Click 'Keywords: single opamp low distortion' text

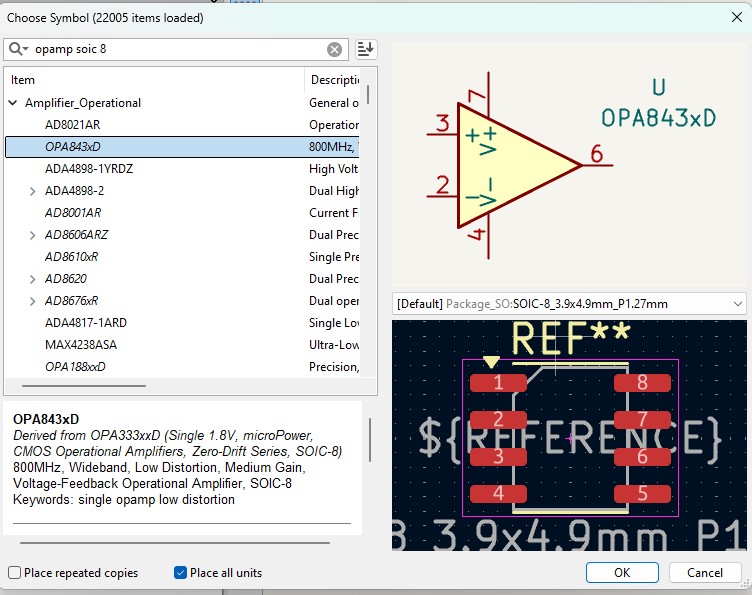click(124, 500)
